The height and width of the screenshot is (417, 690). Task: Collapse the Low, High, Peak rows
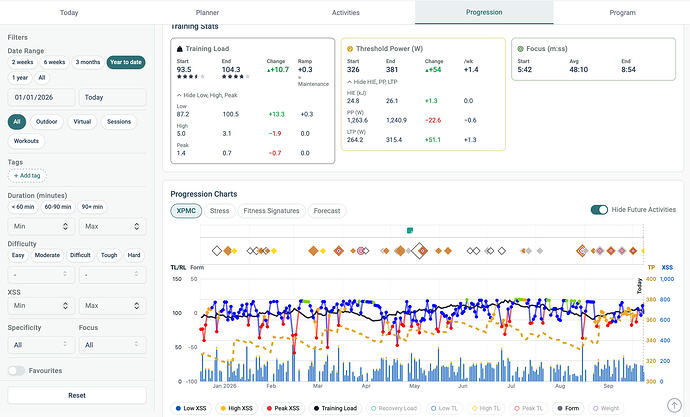pos(207,95)
